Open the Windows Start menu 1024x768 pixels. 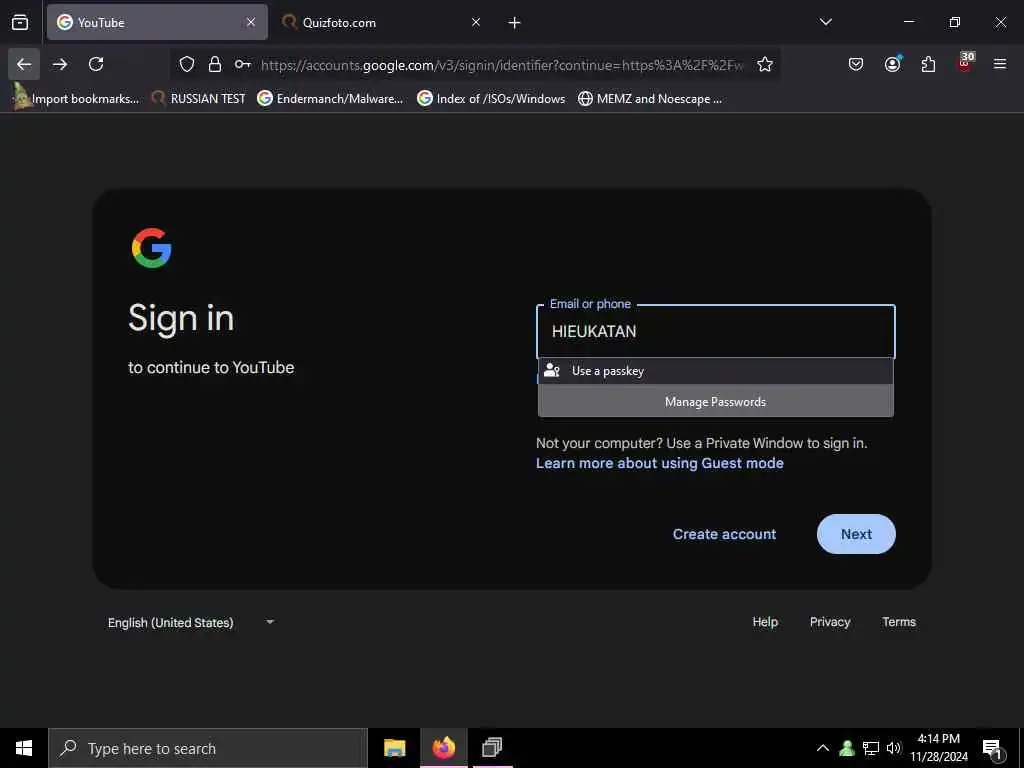(x=24, y=748)
